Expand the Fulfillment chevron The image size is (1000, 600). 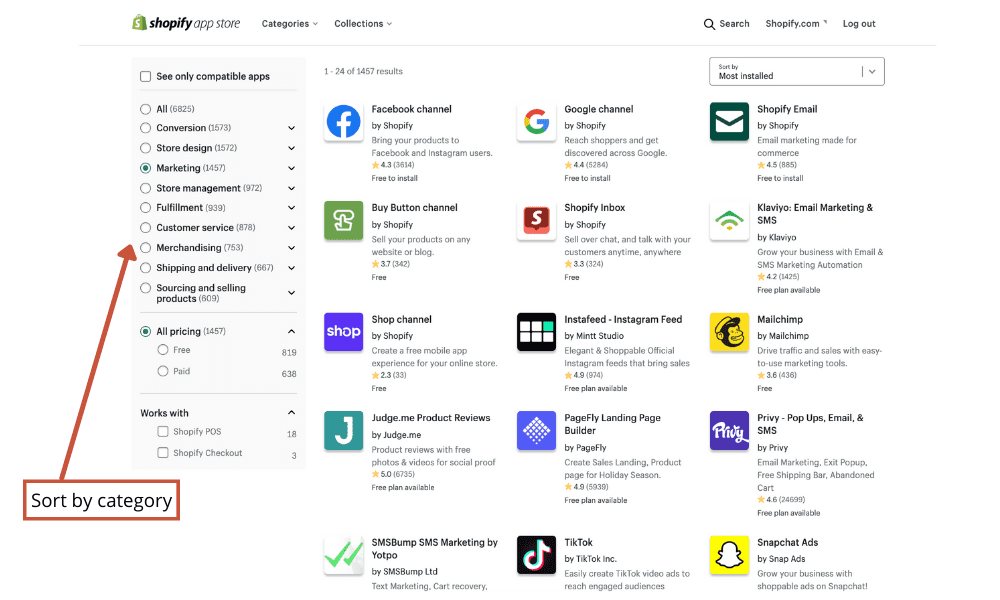[291, 208]
